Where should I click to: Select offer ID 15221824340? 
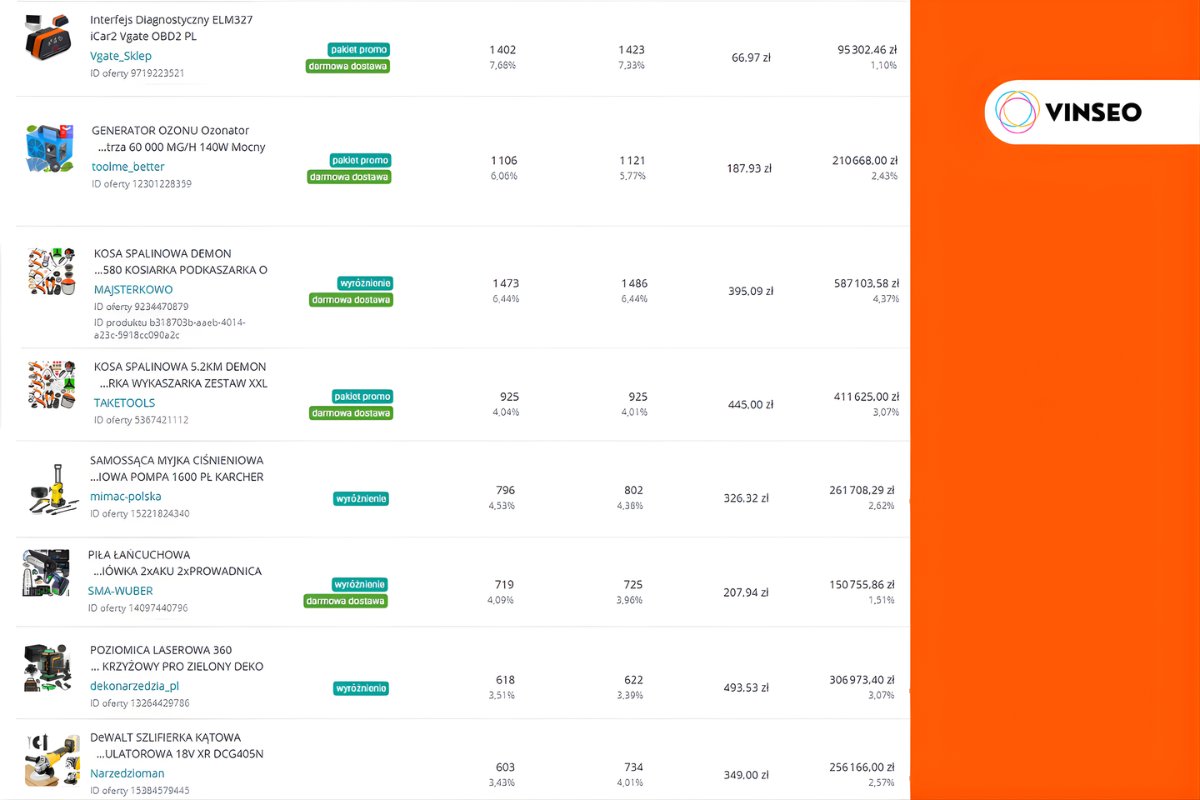(140, 513)
